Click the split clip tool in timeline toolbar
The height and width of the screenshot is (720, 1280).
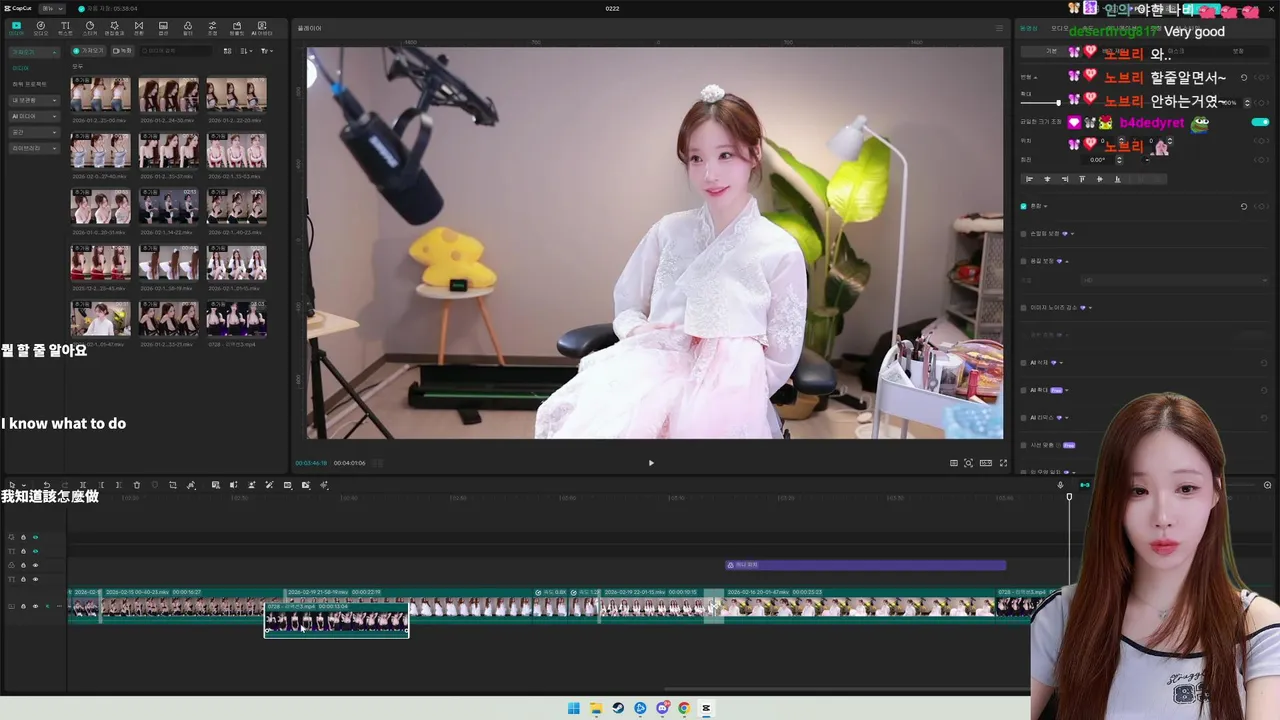(x=83, y=485)
